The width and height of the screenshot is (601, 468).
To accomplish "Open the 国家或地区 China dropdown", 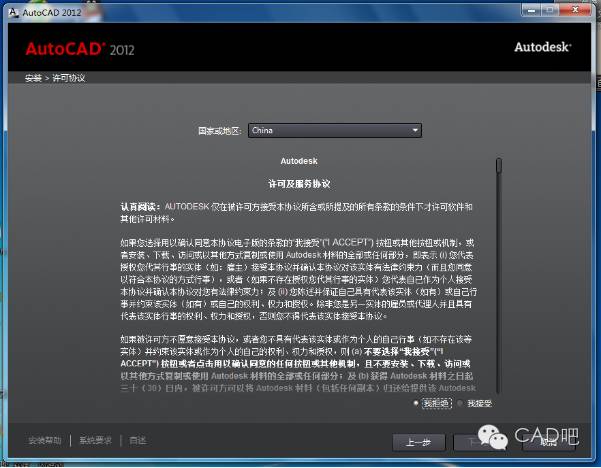I will tap(335, 130).
